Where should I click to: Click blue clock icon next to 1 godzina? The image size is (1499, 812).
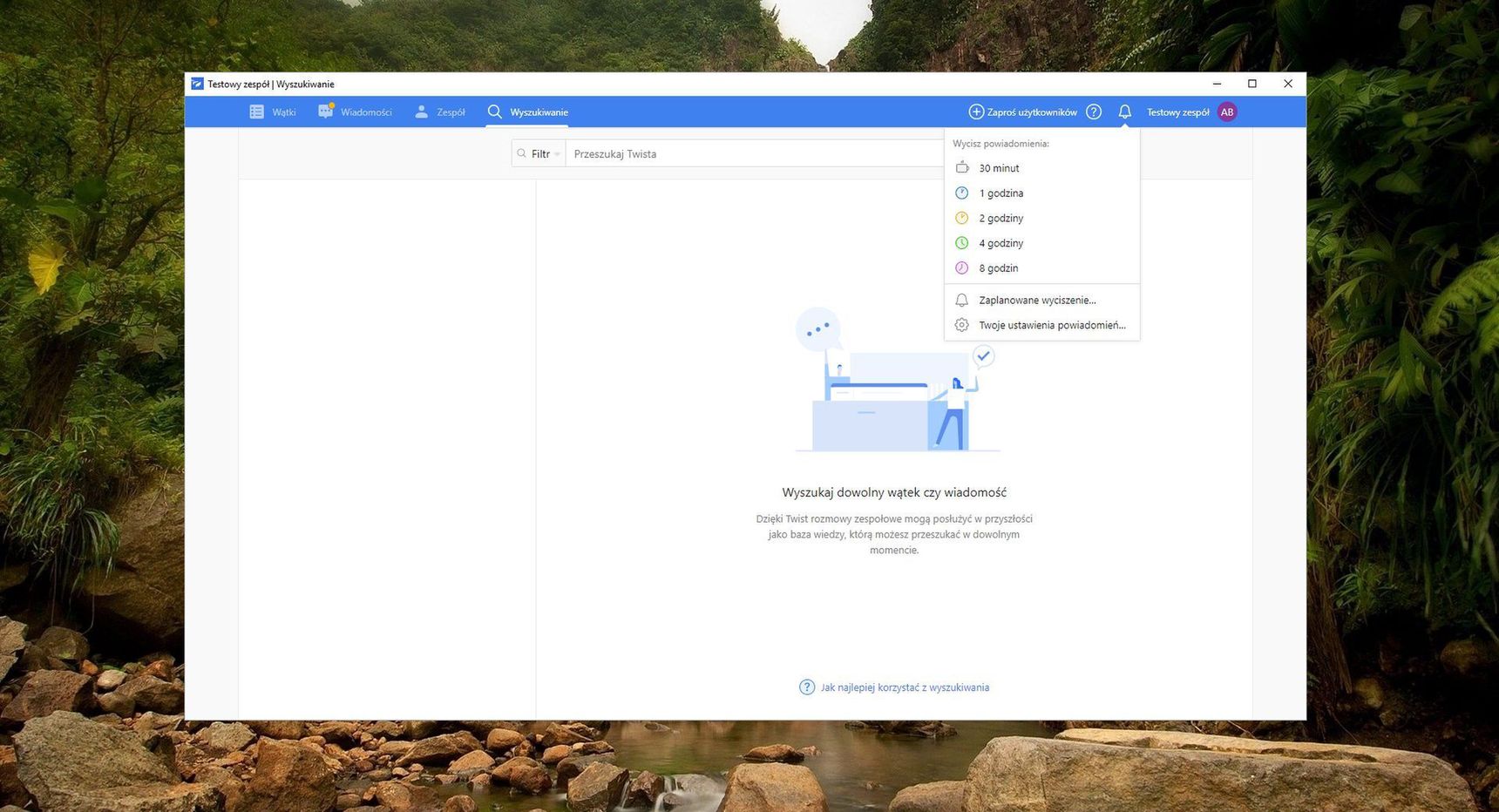pyautogui.click(x=962, y=193)
